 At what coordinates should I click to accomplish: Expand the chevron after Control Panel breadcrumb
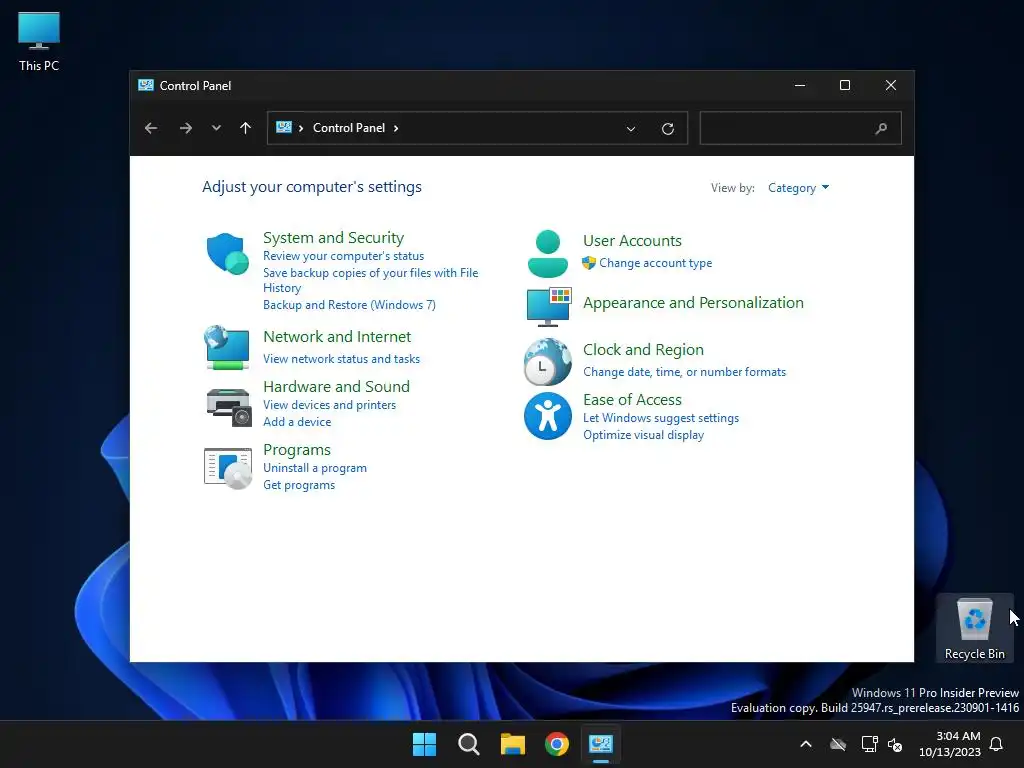coord(396,128)
